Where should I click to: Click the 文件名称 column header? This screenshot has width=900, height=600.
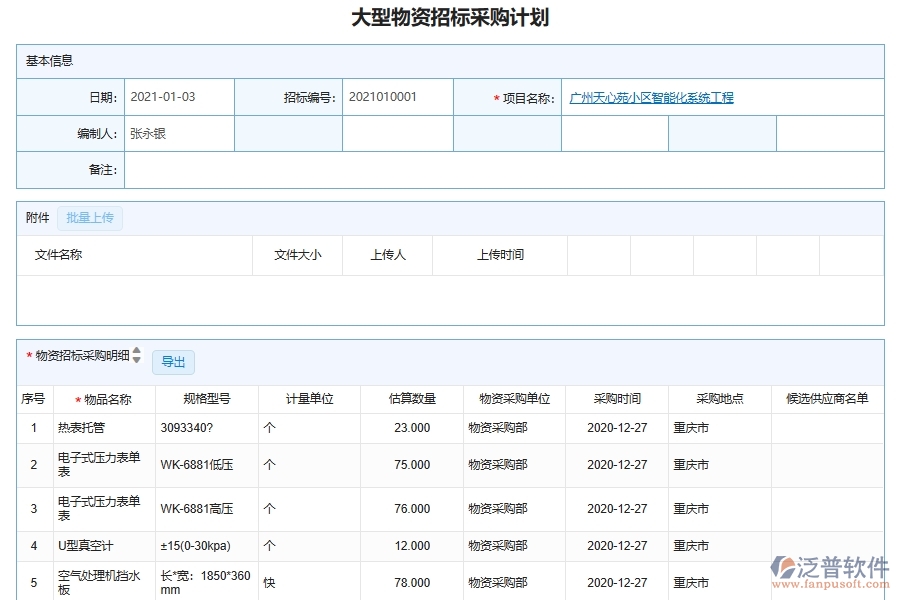(57, 255)
